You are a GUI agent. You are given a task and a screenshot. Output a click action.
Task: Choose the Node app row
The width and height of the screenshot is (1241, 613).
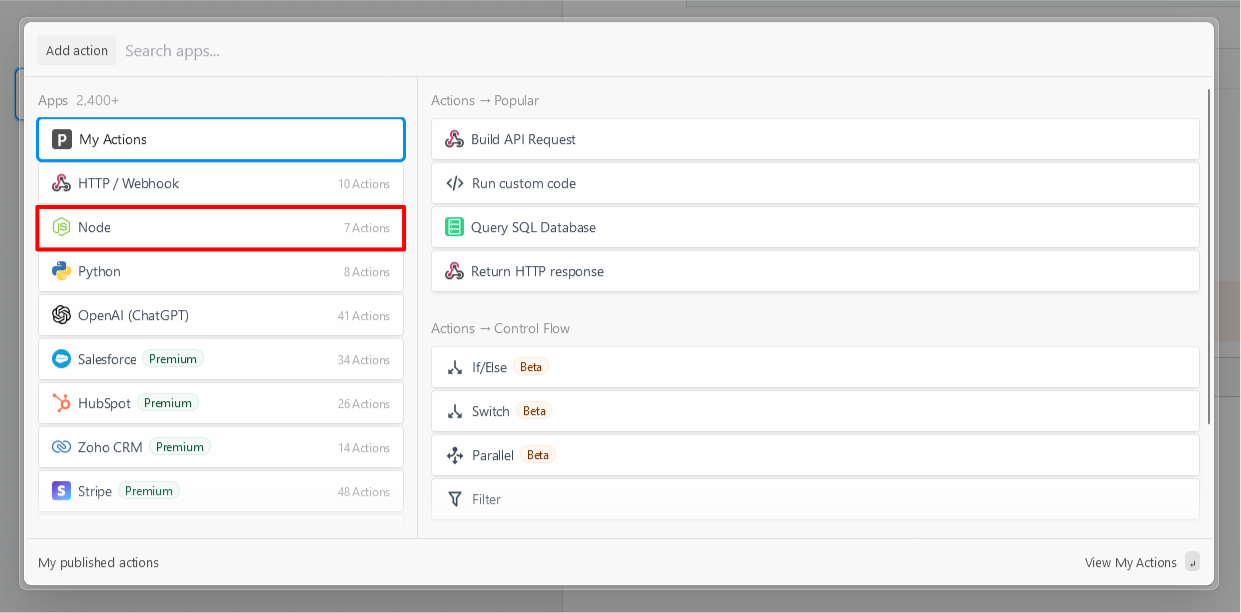coord(221,227)
